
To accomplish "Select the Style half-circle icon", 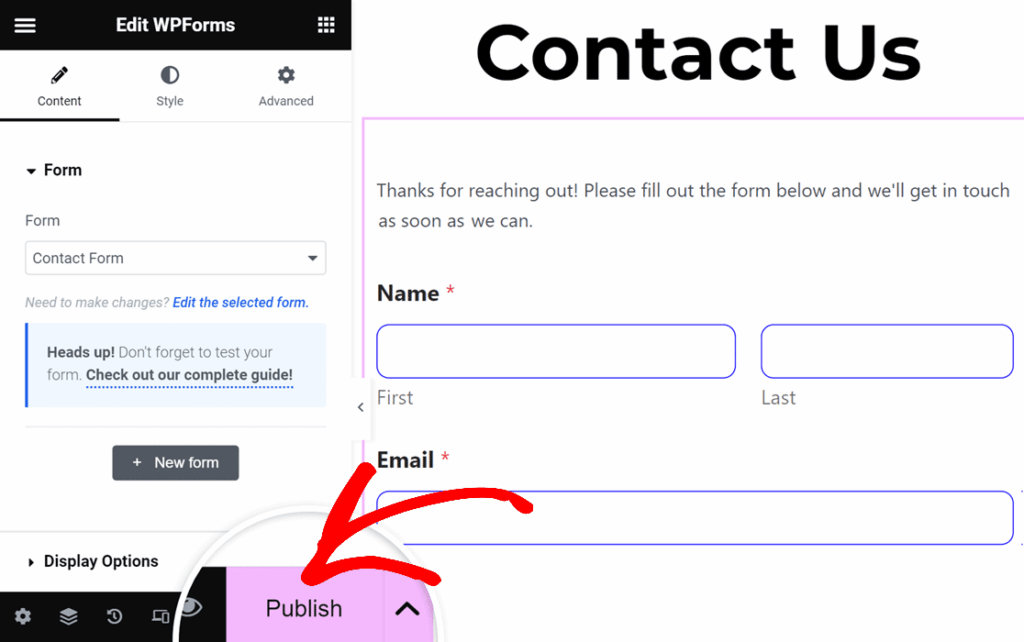I will 169,73.
